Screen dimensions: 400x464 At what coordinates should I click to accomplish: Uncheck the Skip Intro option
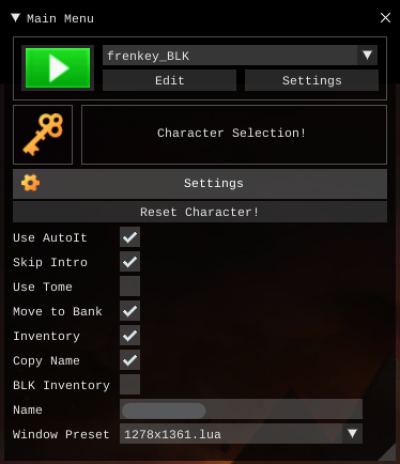pos(130,262)
